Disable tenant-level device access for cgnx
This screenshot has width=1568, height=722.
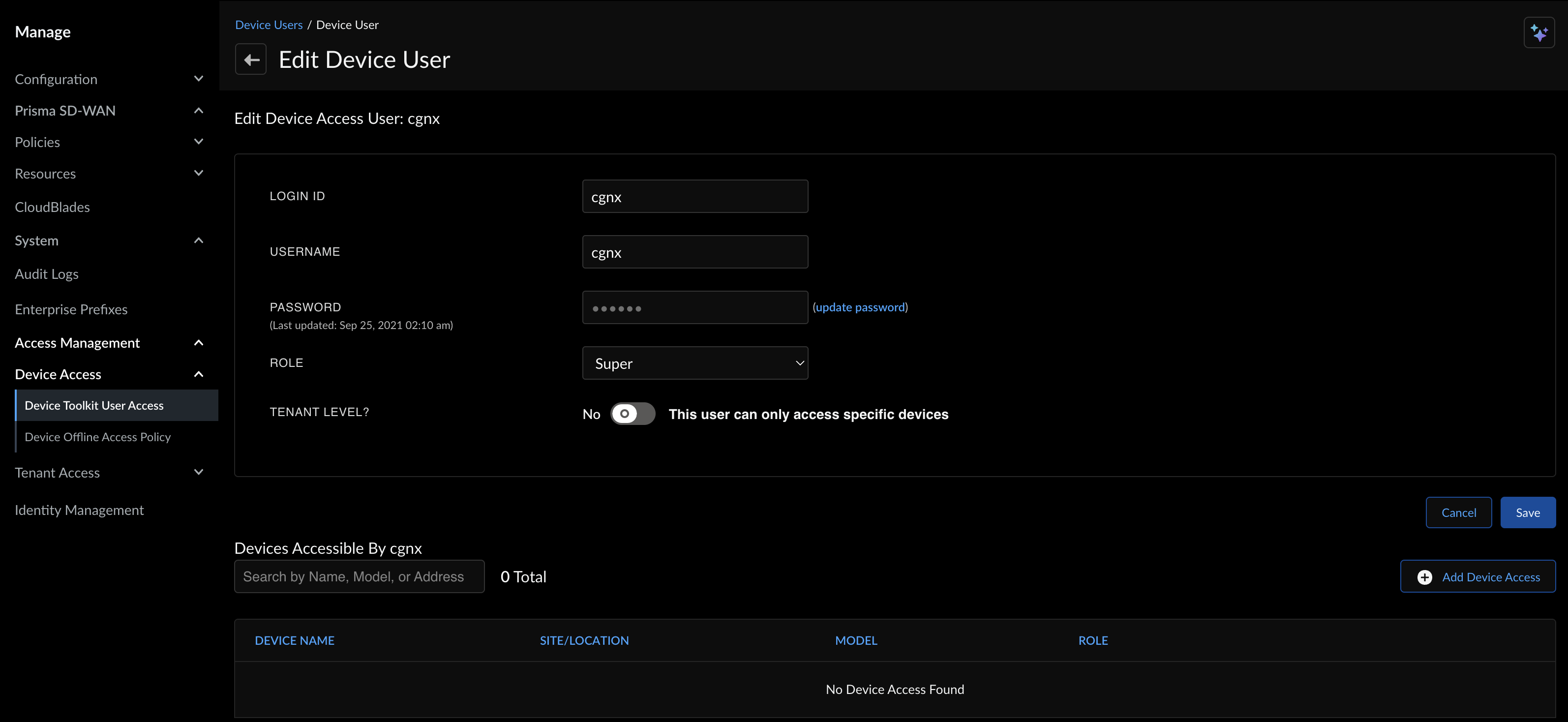(632, 414)
